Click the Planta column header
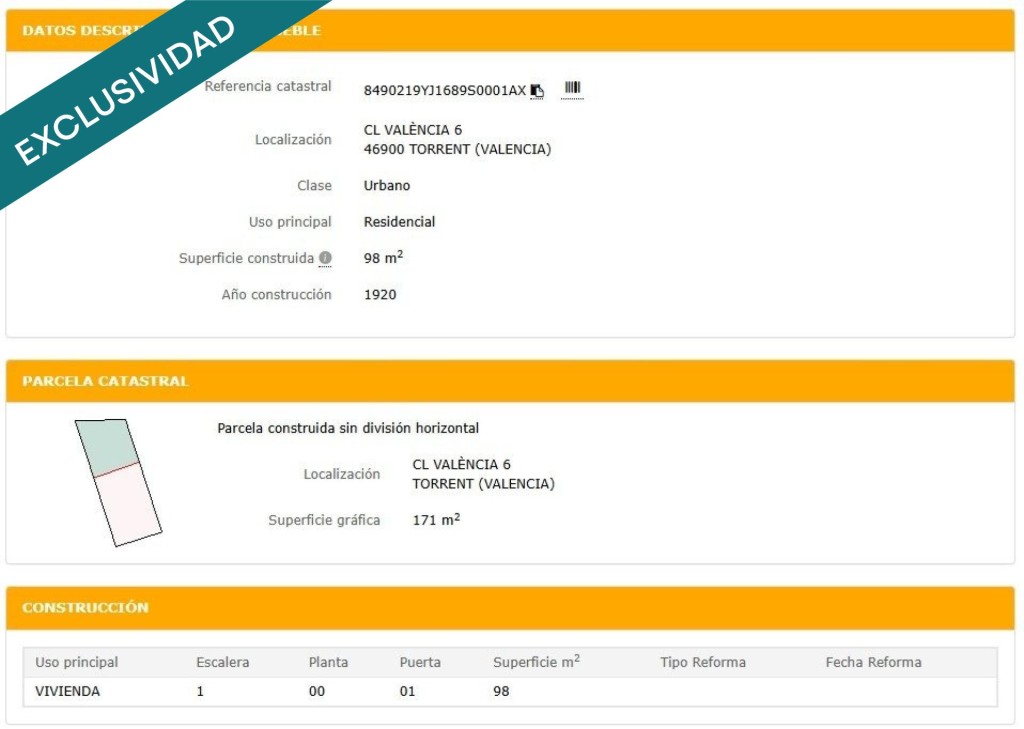Screen dimensions: 1024x729 coord(328,662)
